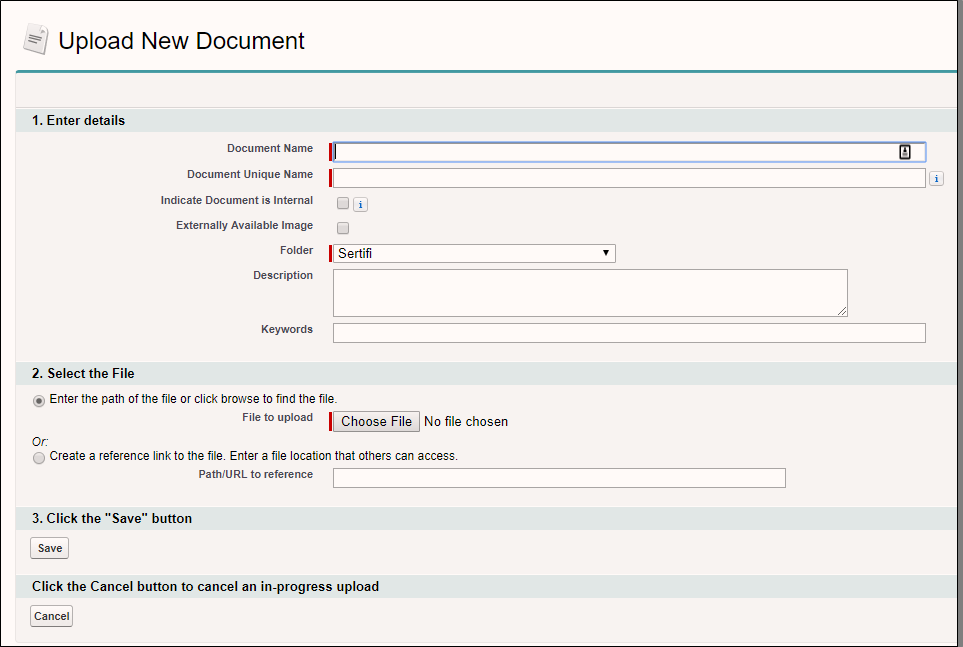Image resolution: width=963 pixels, height=647 pixels.
Task: Click the 'No file chosen' text
Action: click(466, 422)
